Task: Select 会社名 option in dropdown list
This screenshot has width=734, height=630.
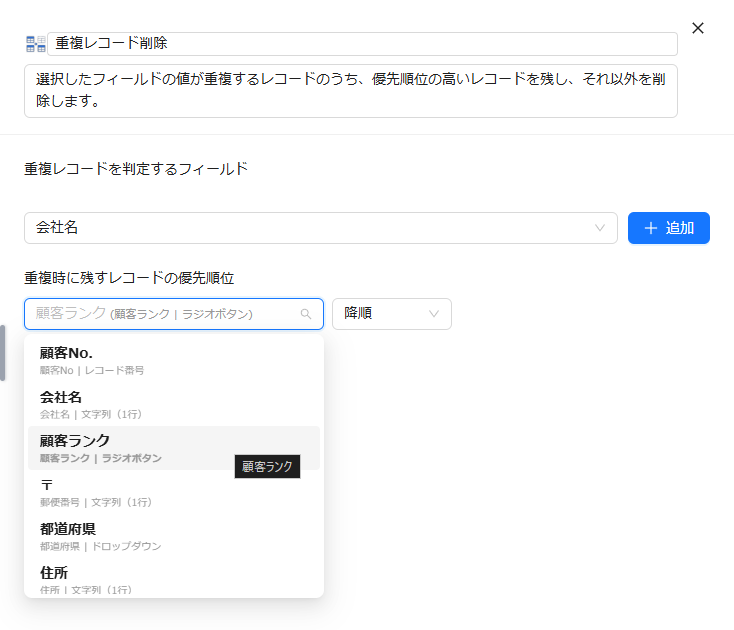Action: pos(174,404)
